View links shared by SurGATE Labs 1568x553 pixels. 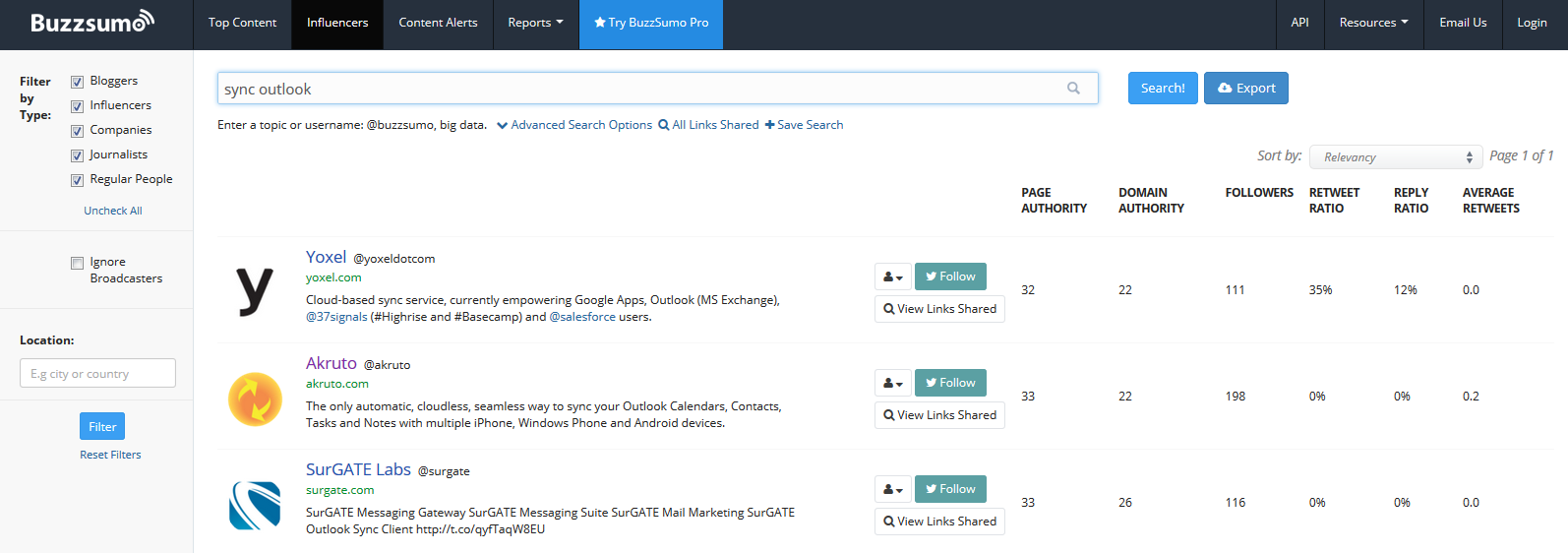click(x=939, y=522)
